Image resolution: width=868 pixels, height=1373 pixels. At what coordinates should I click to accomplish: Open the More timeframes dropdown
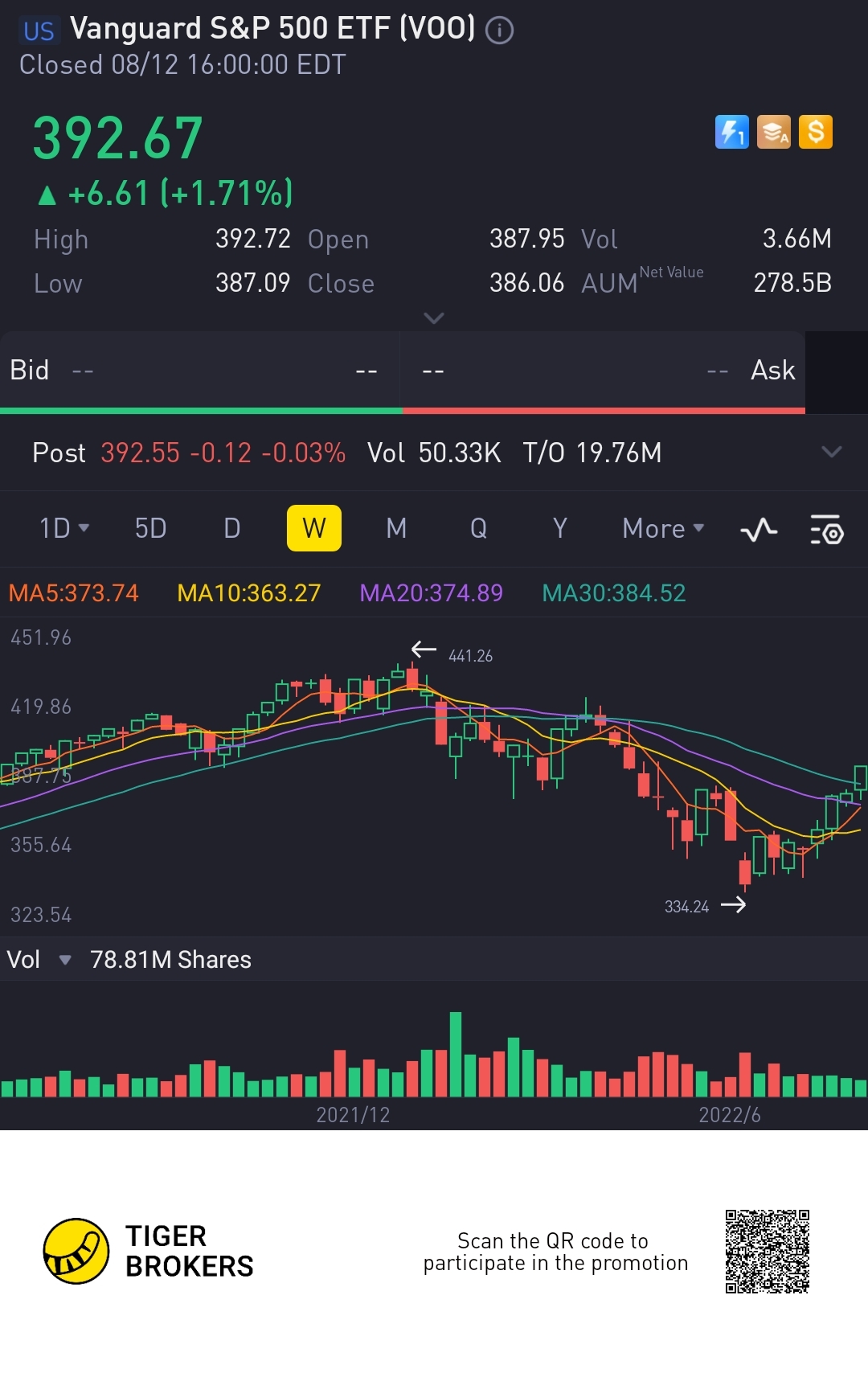[663, 528]
